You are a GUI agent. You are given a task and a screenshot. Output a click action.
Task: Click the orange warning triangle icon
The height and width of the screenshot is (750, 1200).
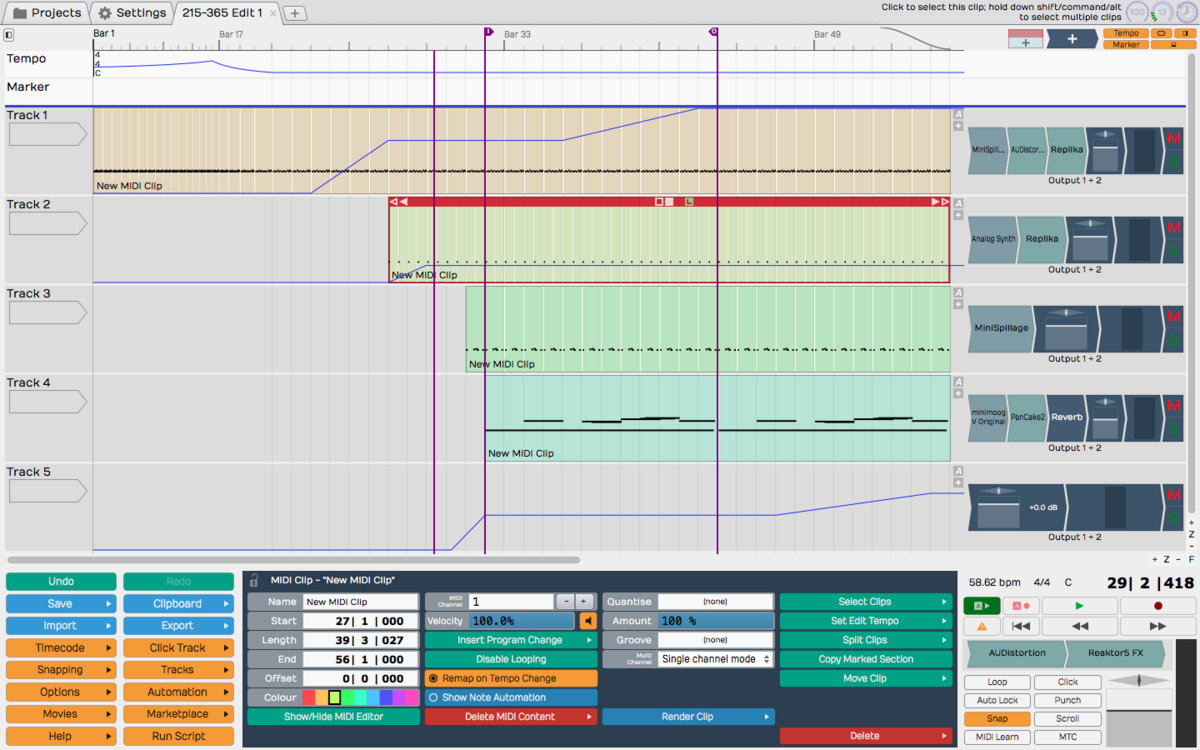coord(981,626)
